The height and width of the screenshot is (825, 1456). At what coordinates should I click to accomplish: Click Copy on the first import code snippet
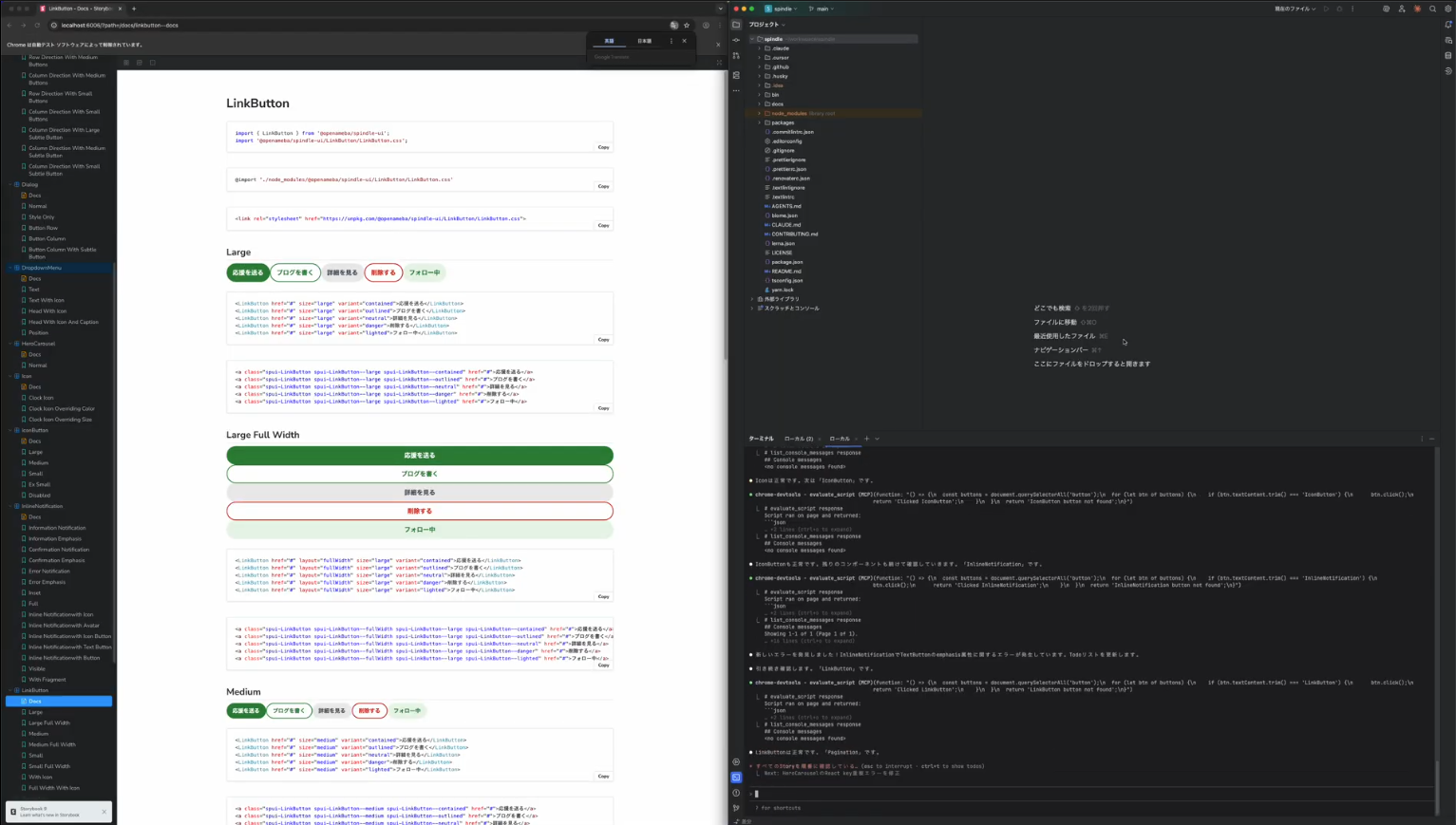tap(603, 146)
